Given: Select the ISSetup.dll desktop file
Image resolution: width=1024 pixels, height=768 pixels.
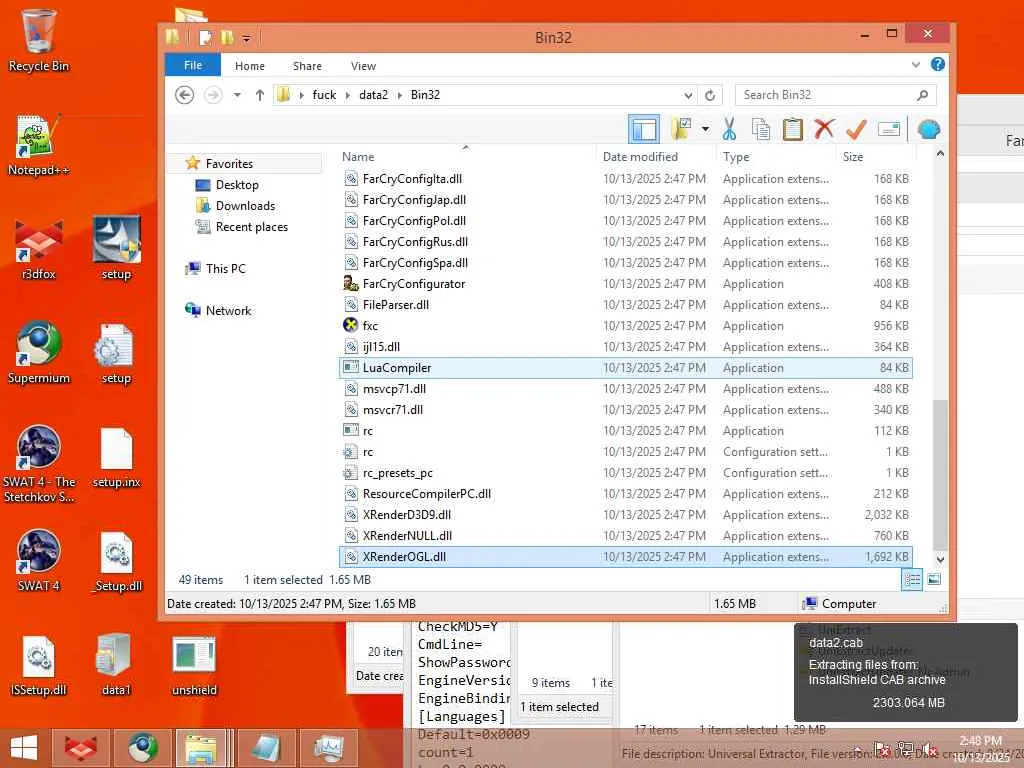Looking at the screenshot, I should coord(39,665).
